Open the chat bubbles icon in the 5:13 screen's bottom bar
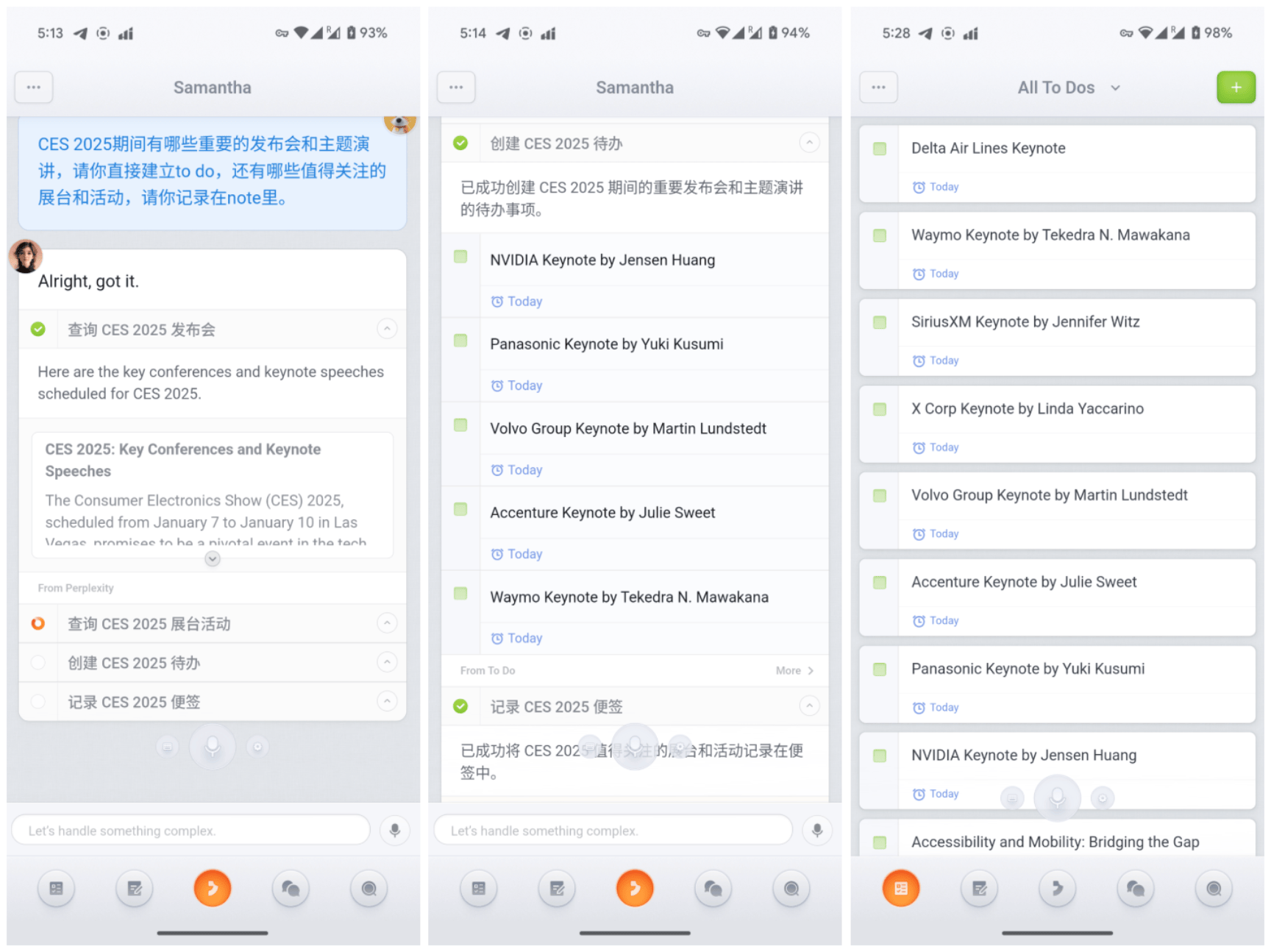 pos(291,888)
